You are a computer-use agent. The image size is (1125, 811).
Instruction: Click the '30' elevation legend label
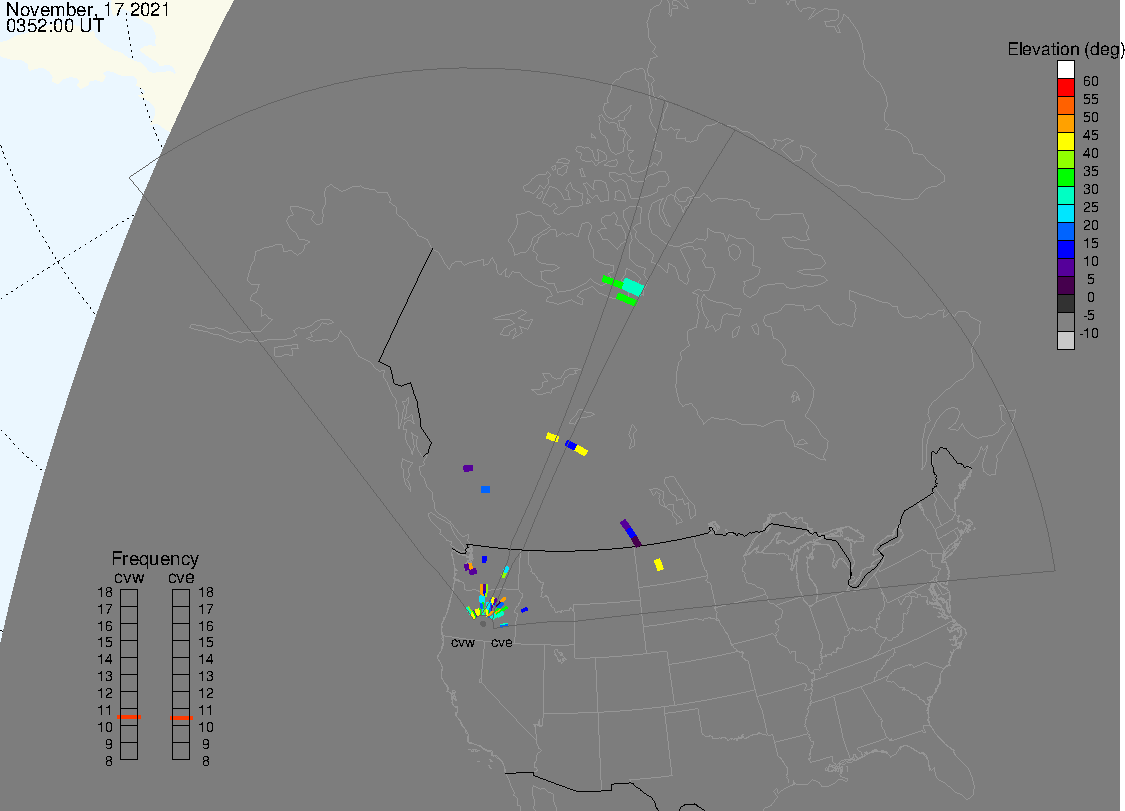click(x=1091, y=189)
